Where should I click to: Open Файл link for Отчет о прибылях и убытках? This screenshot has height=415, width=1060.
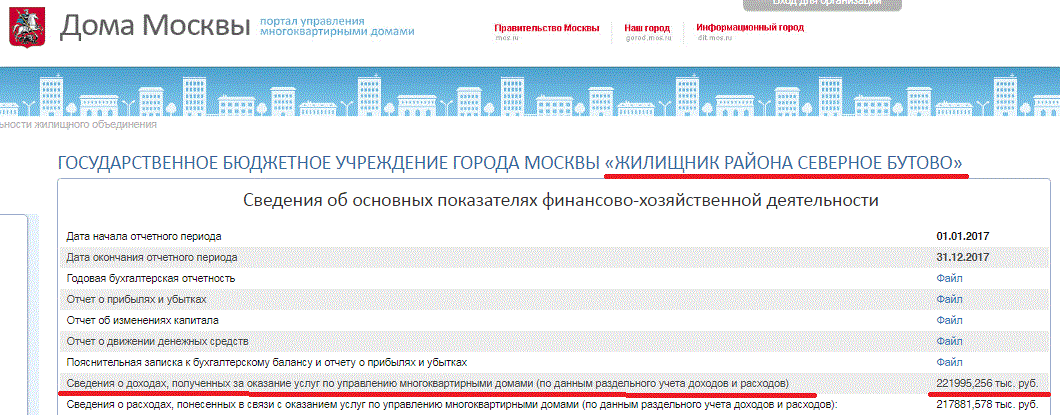[x=950, y=299]
